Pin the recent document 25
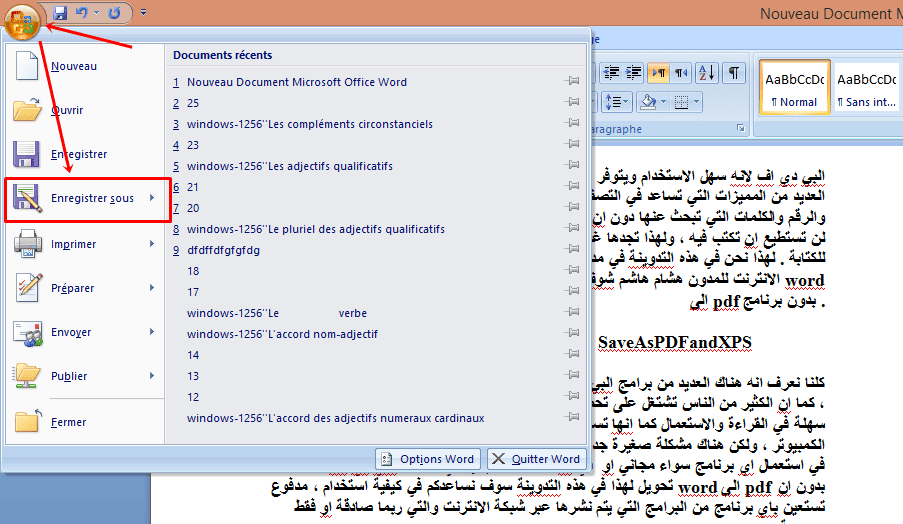Image resolution: width=903 pixels, height=524 pixels. pyautogui.click(x=572, y=102)
